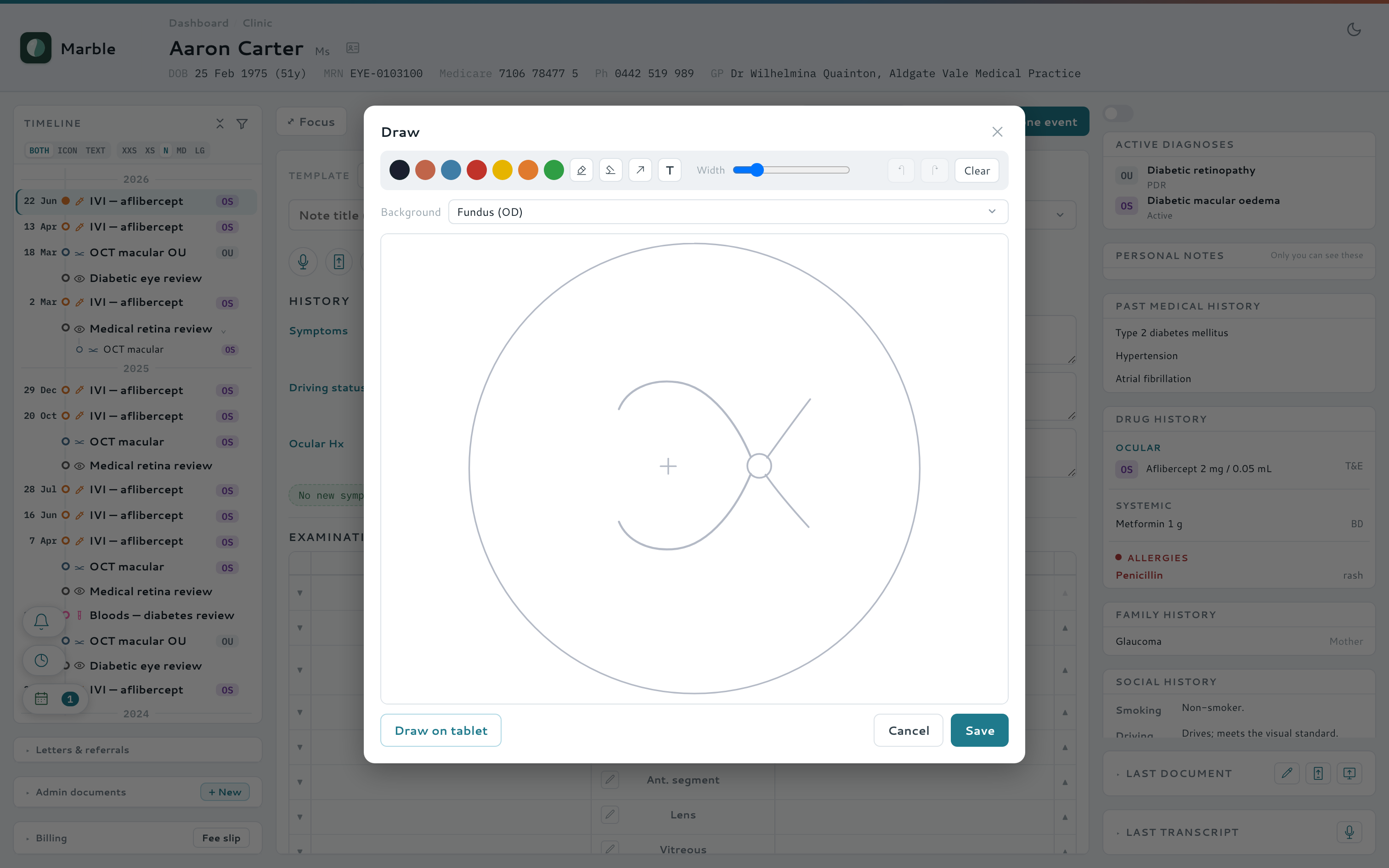Click the eye icon on Diabetic eye review, 18 Mar

[x=80, y=278]
